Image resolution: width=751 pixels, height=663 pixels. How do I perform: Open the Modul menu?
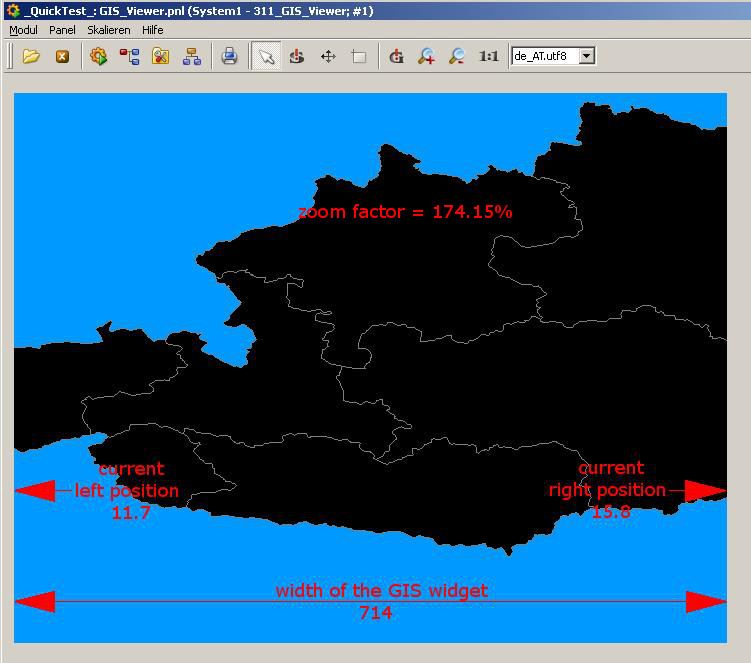pos(23,30)
